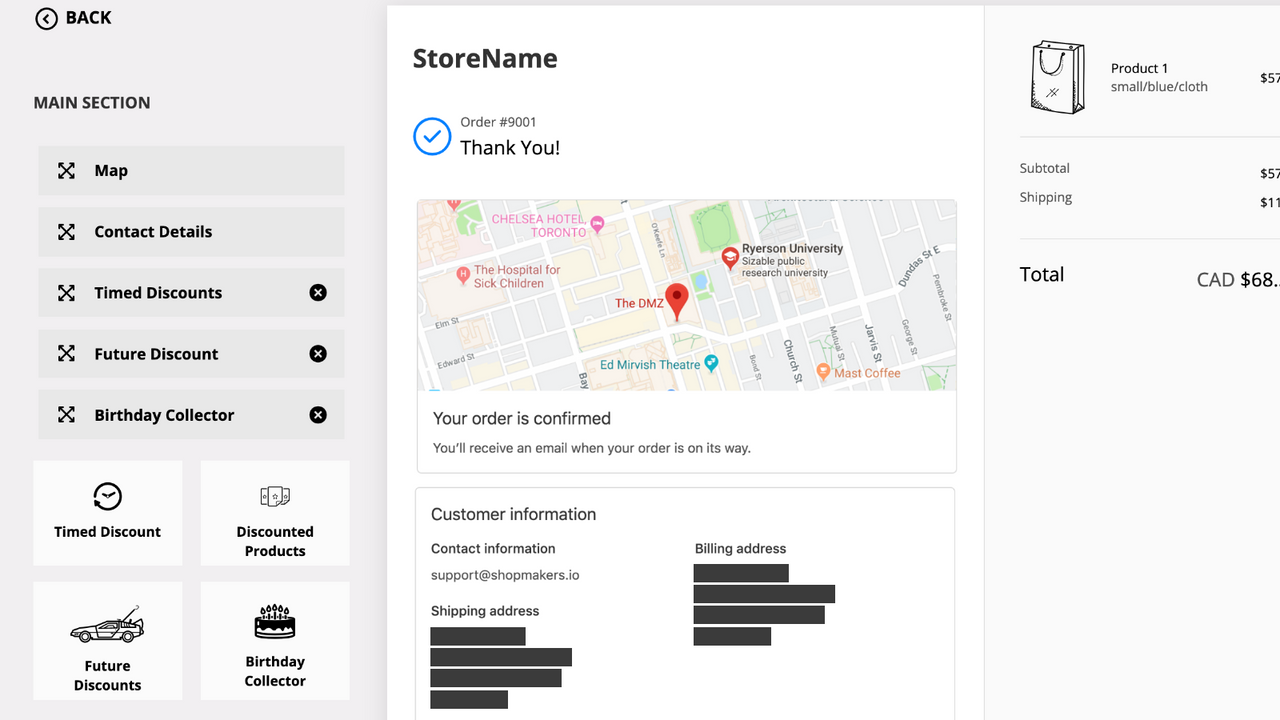The height and width of the screenshot is (720, 1280).
Task: Click the move handle icon beside Contact Details
Action: pyautogui.click(x=66, y=231)
